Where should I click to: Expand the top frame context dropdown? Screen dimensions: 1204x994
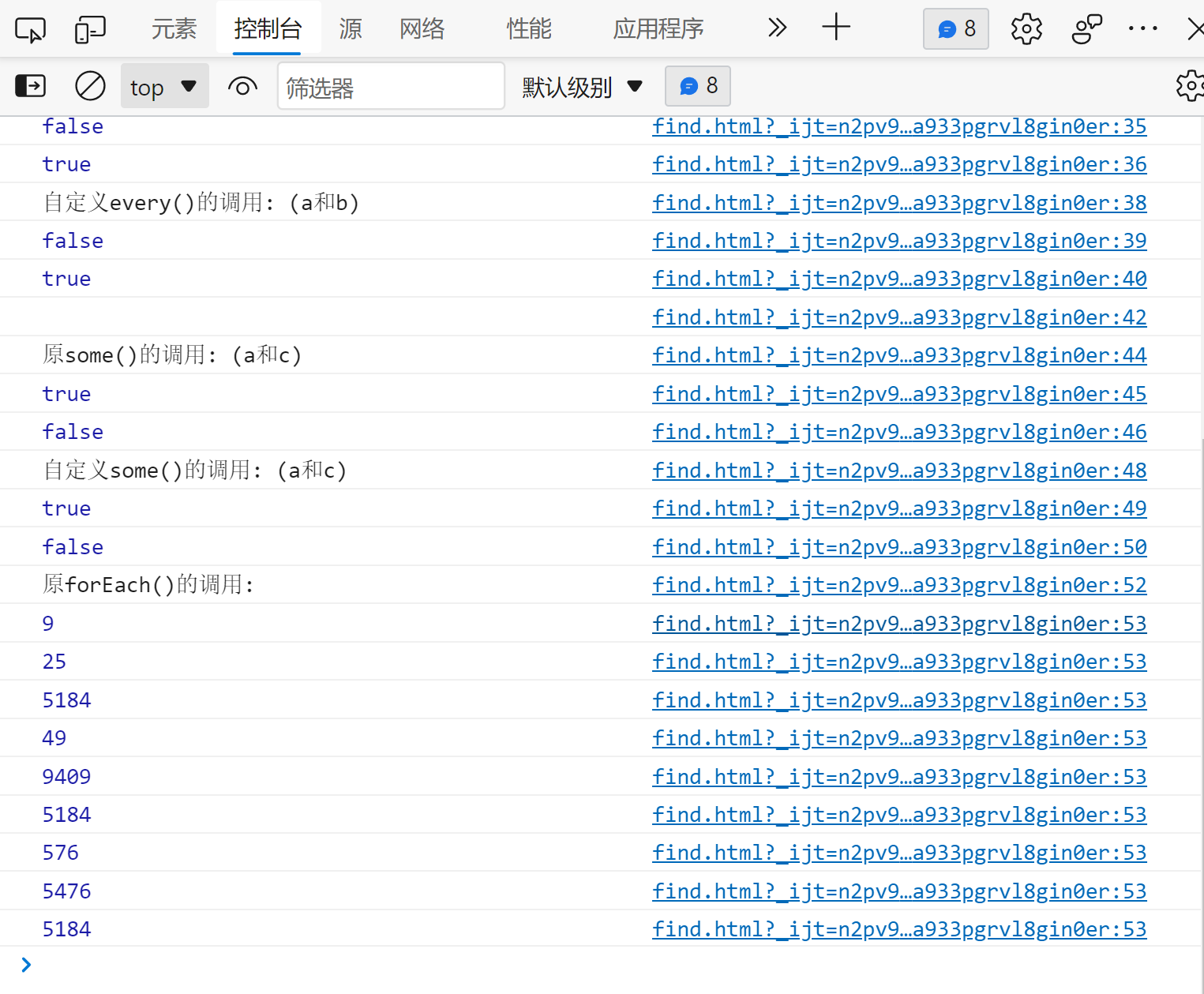(164, 86)
